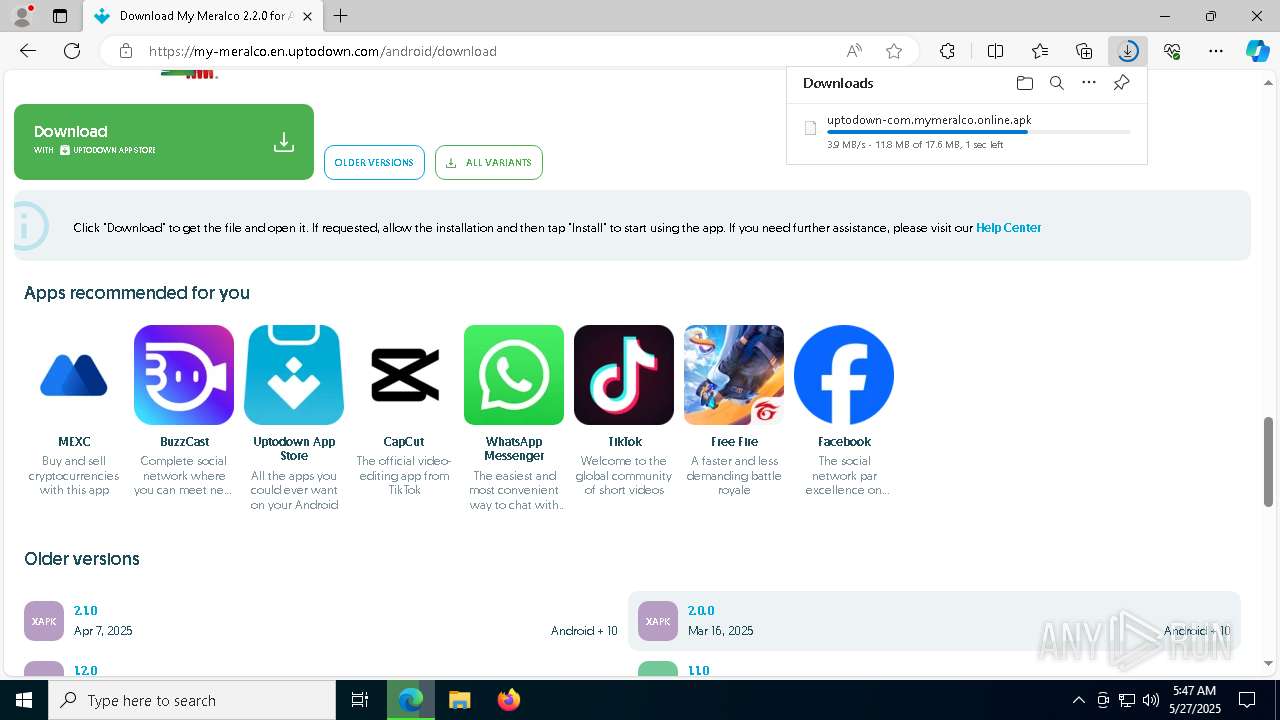
Task: Open the Free Fire app icon
Action: 734,375
